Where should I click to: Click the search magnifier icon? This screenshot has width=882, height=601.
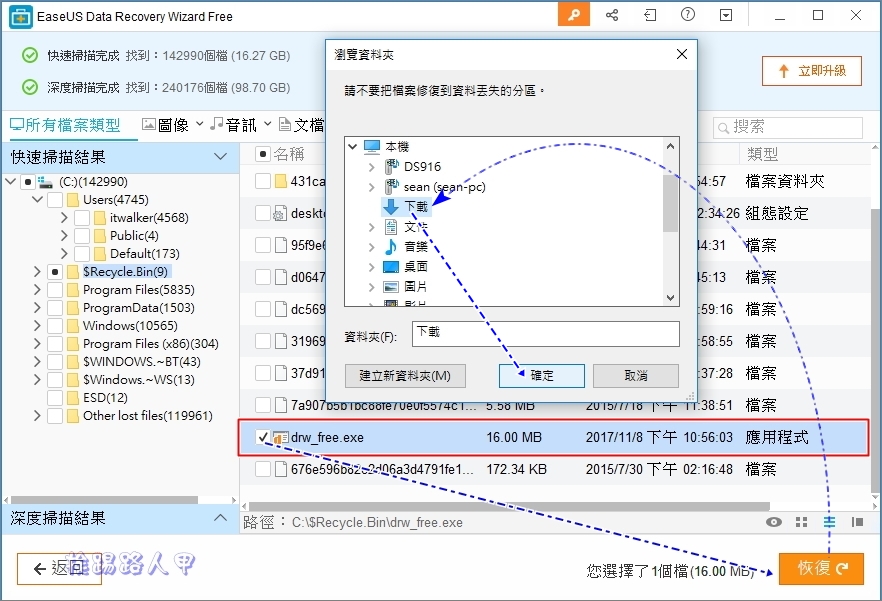[723, 128]
